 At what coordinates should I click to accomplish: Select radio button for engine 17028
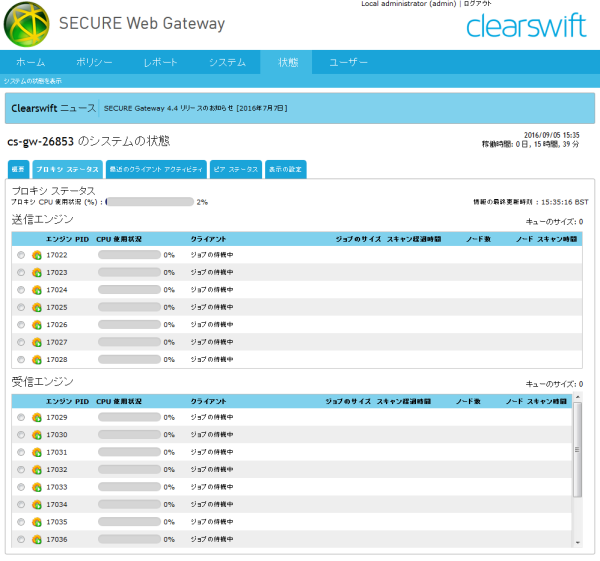point(21,359)
